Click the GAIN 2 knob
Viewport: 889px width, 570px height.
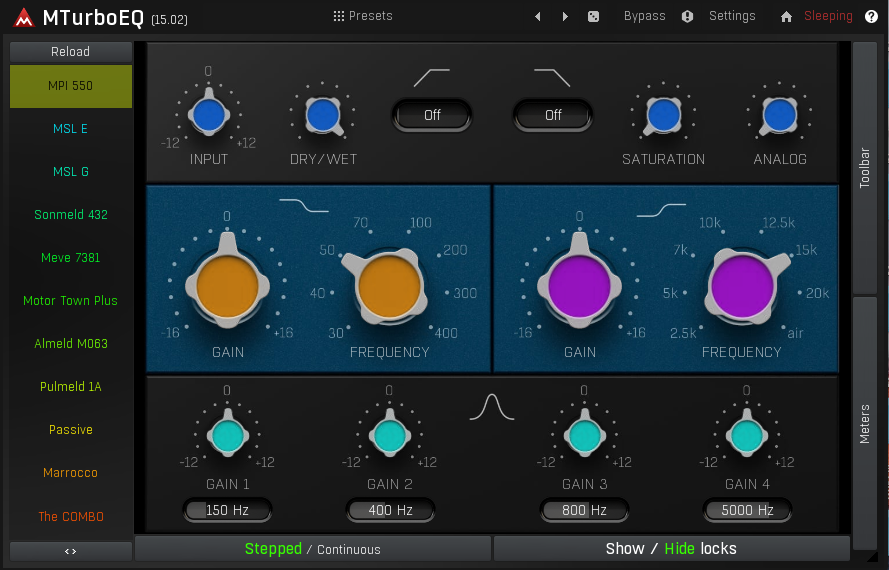click(390, 436)
